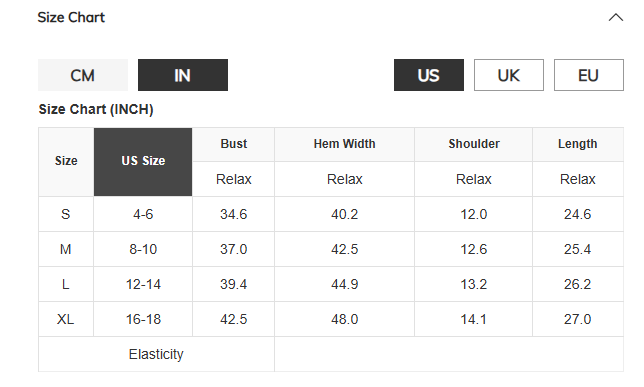Select the size L row label
Viewport: 644px width, 387px height.
click(66, 284)
